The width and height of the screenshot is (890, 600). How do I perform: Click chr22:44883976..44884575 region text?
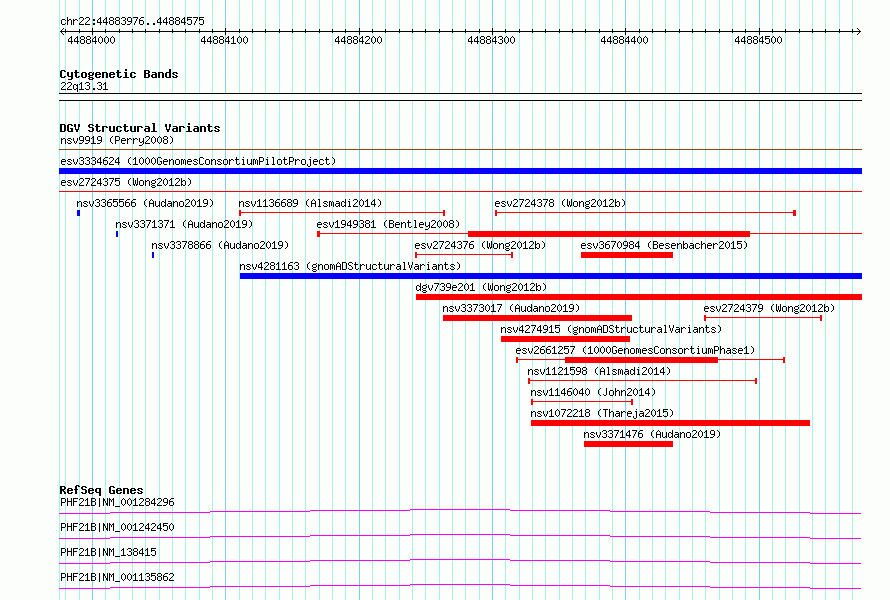pos(132,21)
